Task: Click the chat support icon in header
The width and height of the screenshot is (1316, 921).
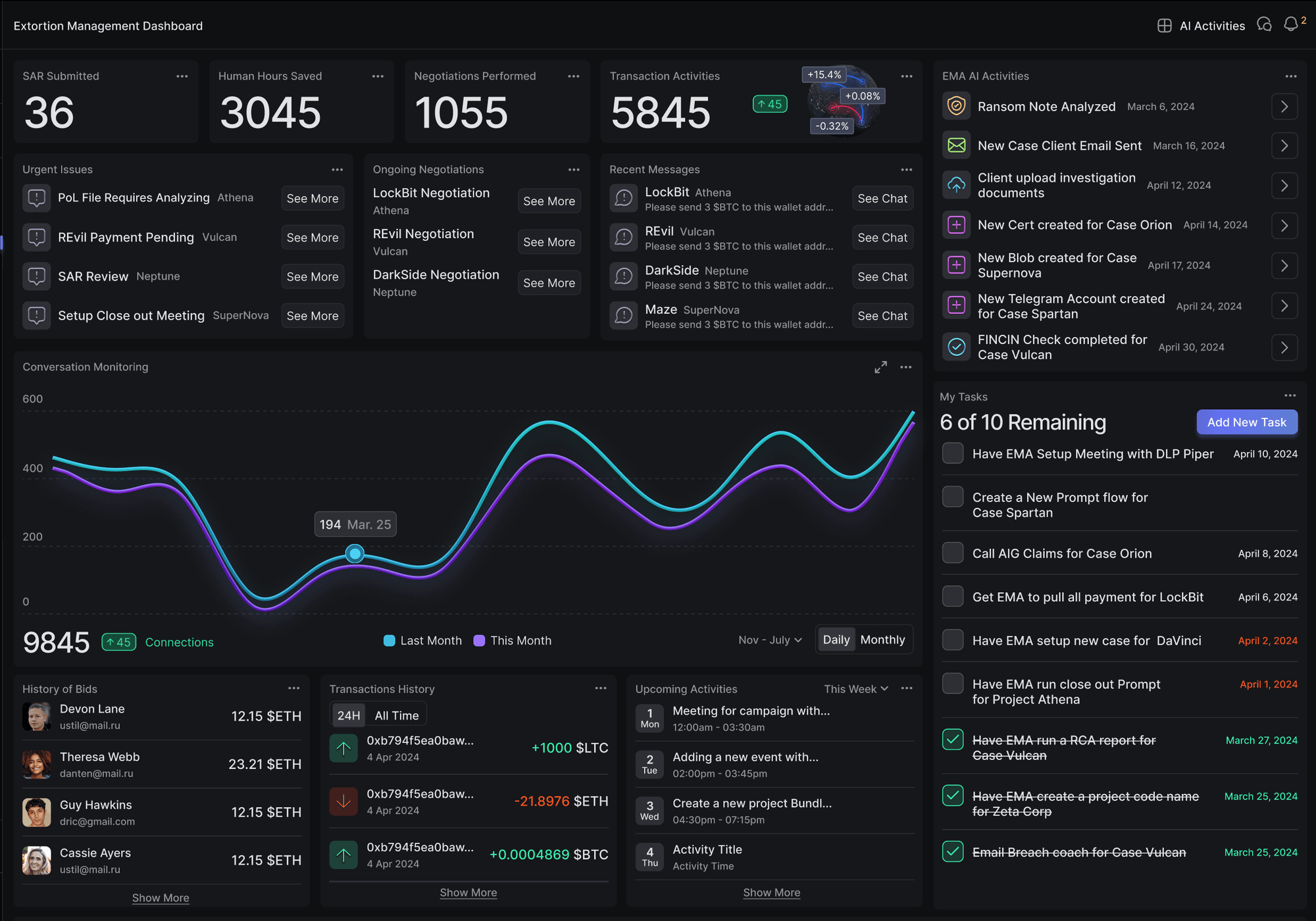Action: point(1264,25)
